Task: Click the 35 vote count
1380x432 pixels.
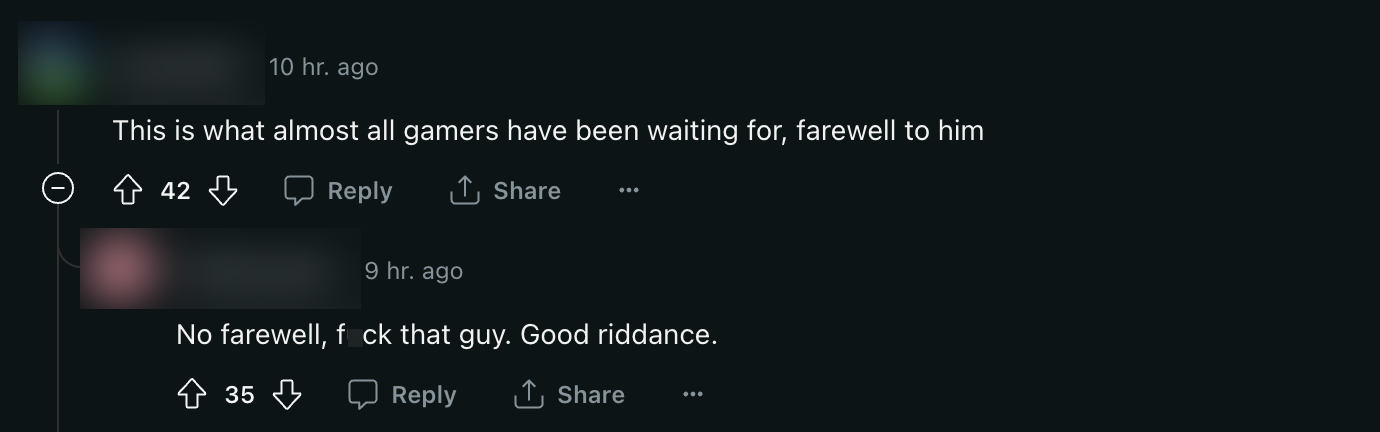Action: click(239, 395)
